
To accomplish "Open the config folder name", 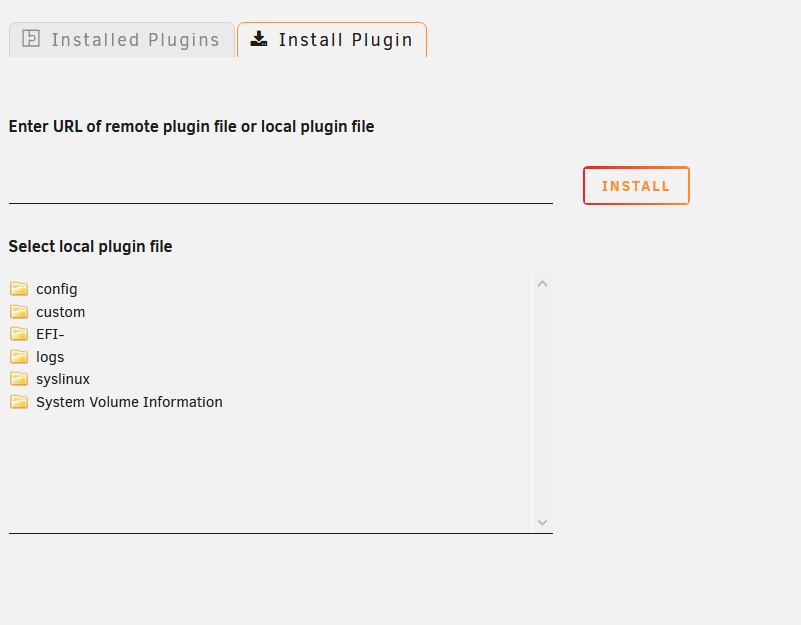I will tap(57, 289).
